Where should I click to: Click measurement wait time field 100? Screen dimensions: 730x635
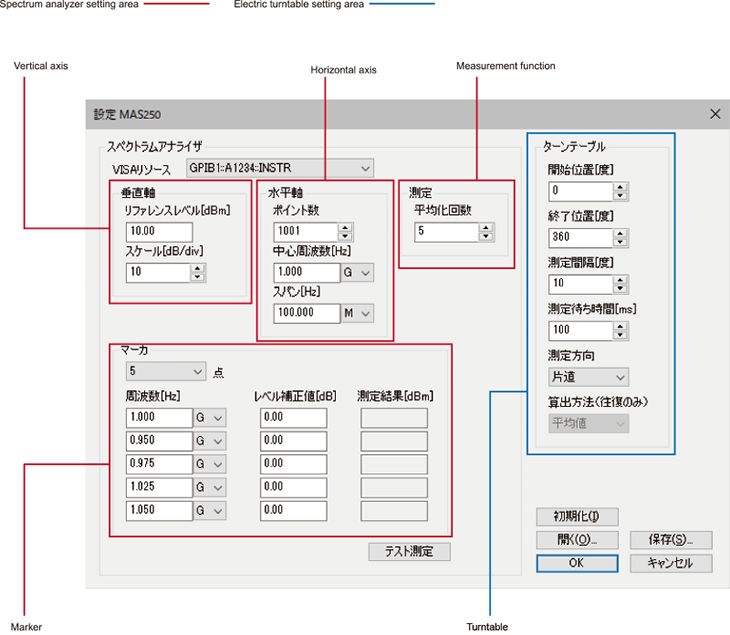point(581,331)
